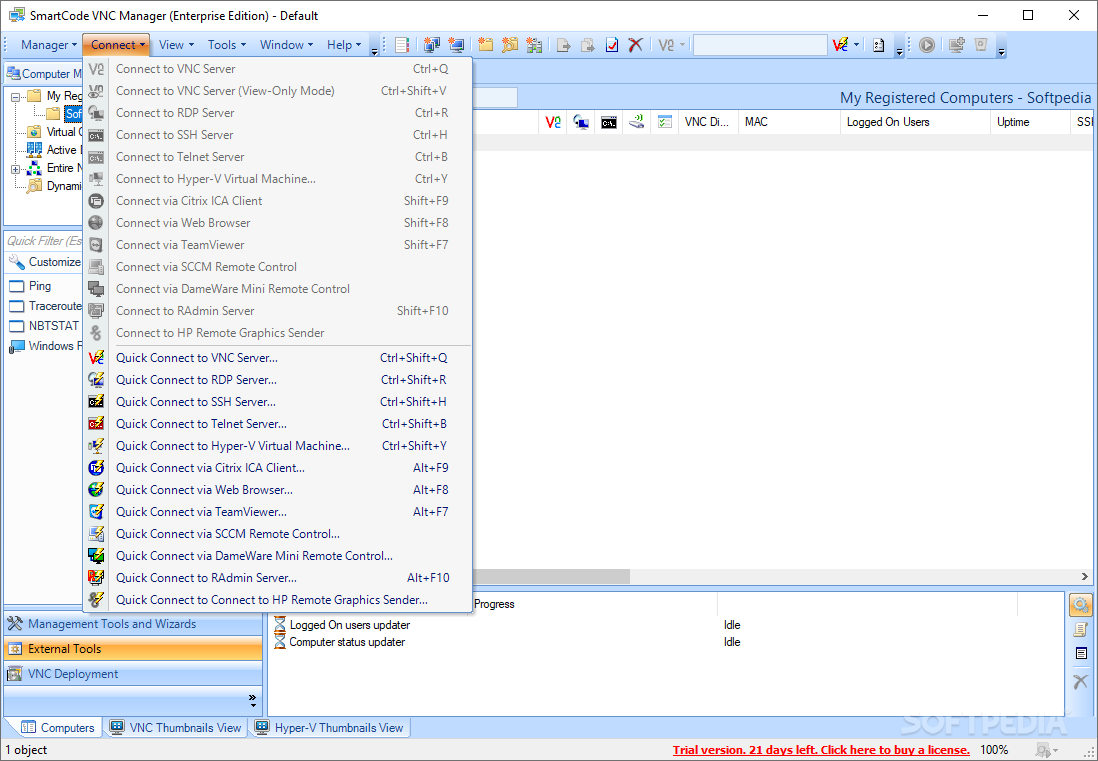
Task: Switch to the Computers tab
Action: click(x=57, y=727)
